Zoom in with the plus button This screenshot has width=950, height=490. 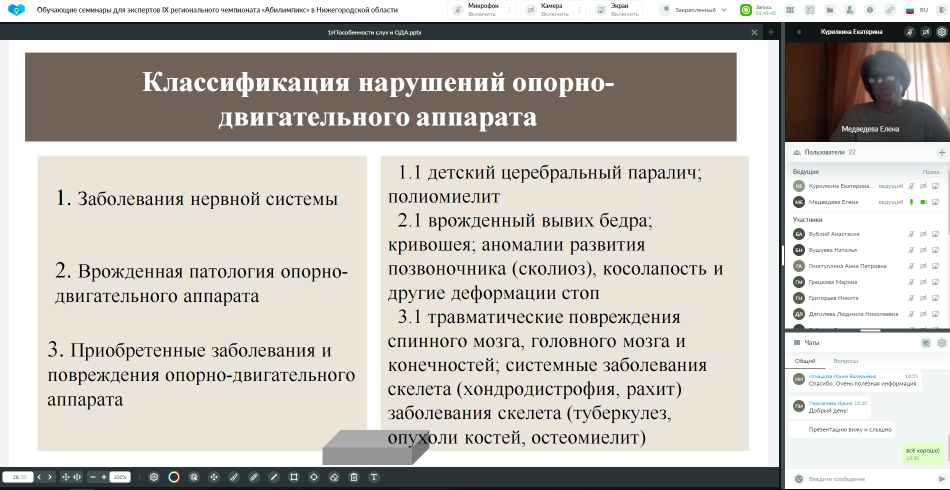tap(104, 477)
